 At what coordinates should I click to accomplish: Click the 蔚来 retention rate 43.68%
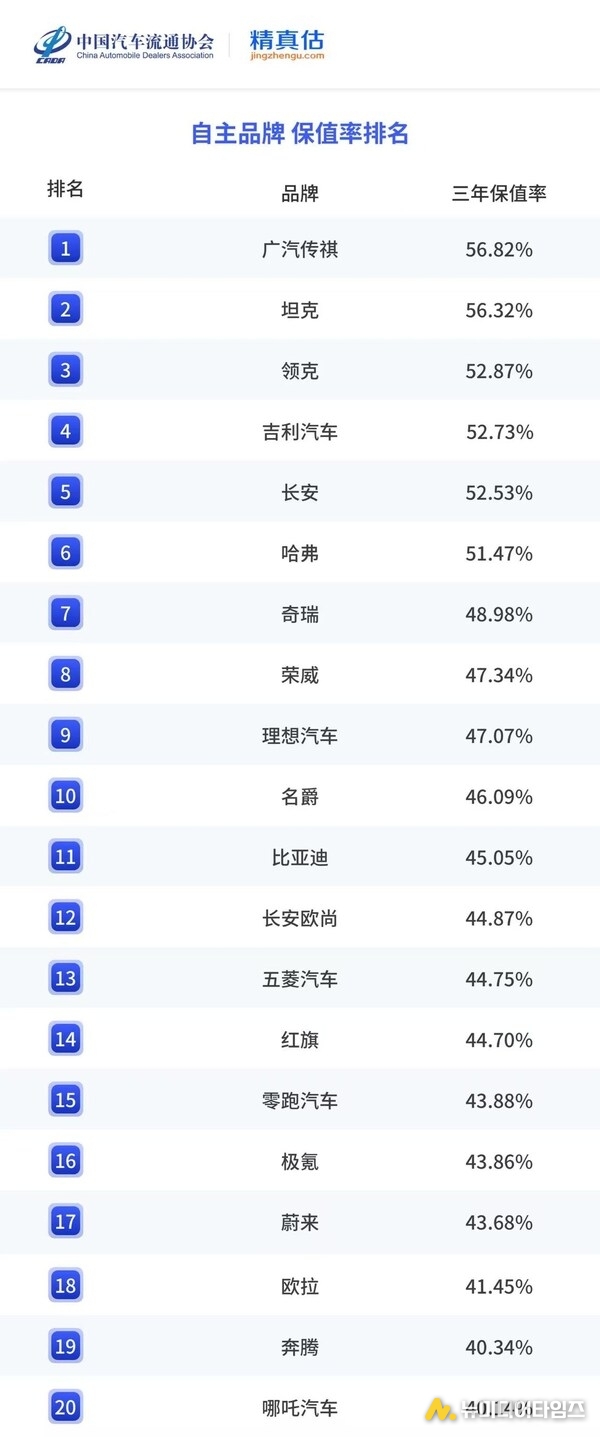tap(499, 1223)
